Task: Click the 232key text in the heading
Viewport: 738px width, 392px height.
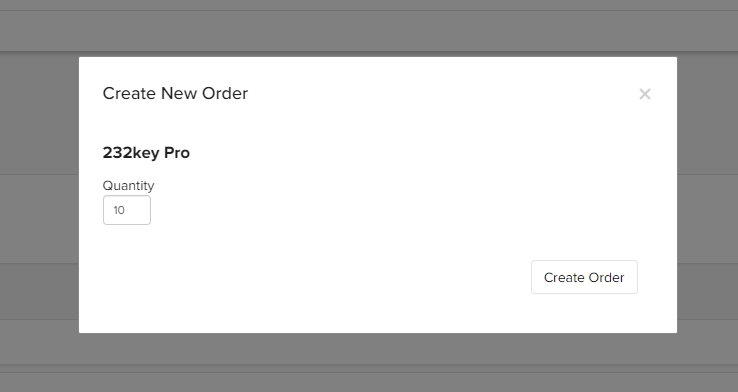Action: point(131,153)
